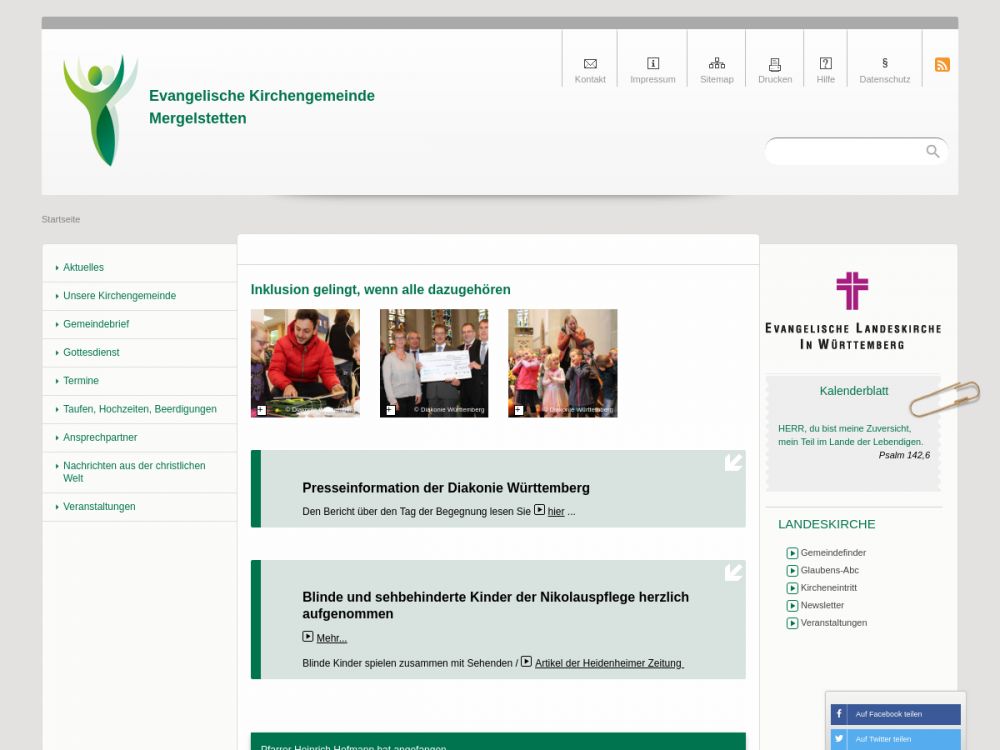Viewport: 1000px width, 750px height.
Task: Open the cheque presentation photo thumbnail
Action: tap(434, 362)
